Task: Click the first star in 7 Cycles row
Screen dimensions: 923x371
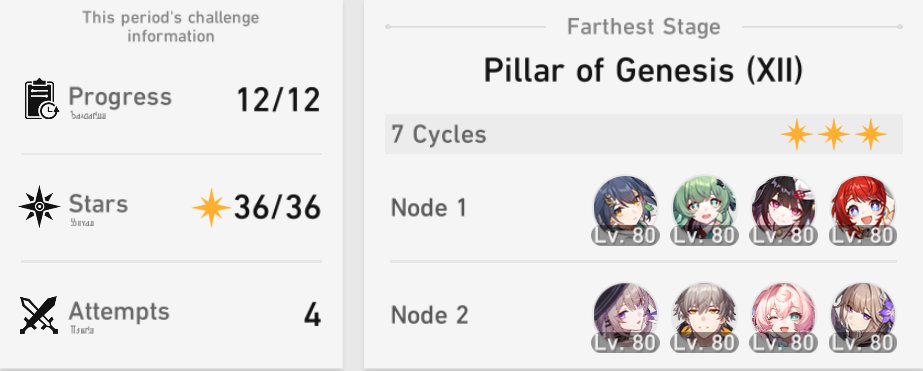Action: (x=796, y=134)
